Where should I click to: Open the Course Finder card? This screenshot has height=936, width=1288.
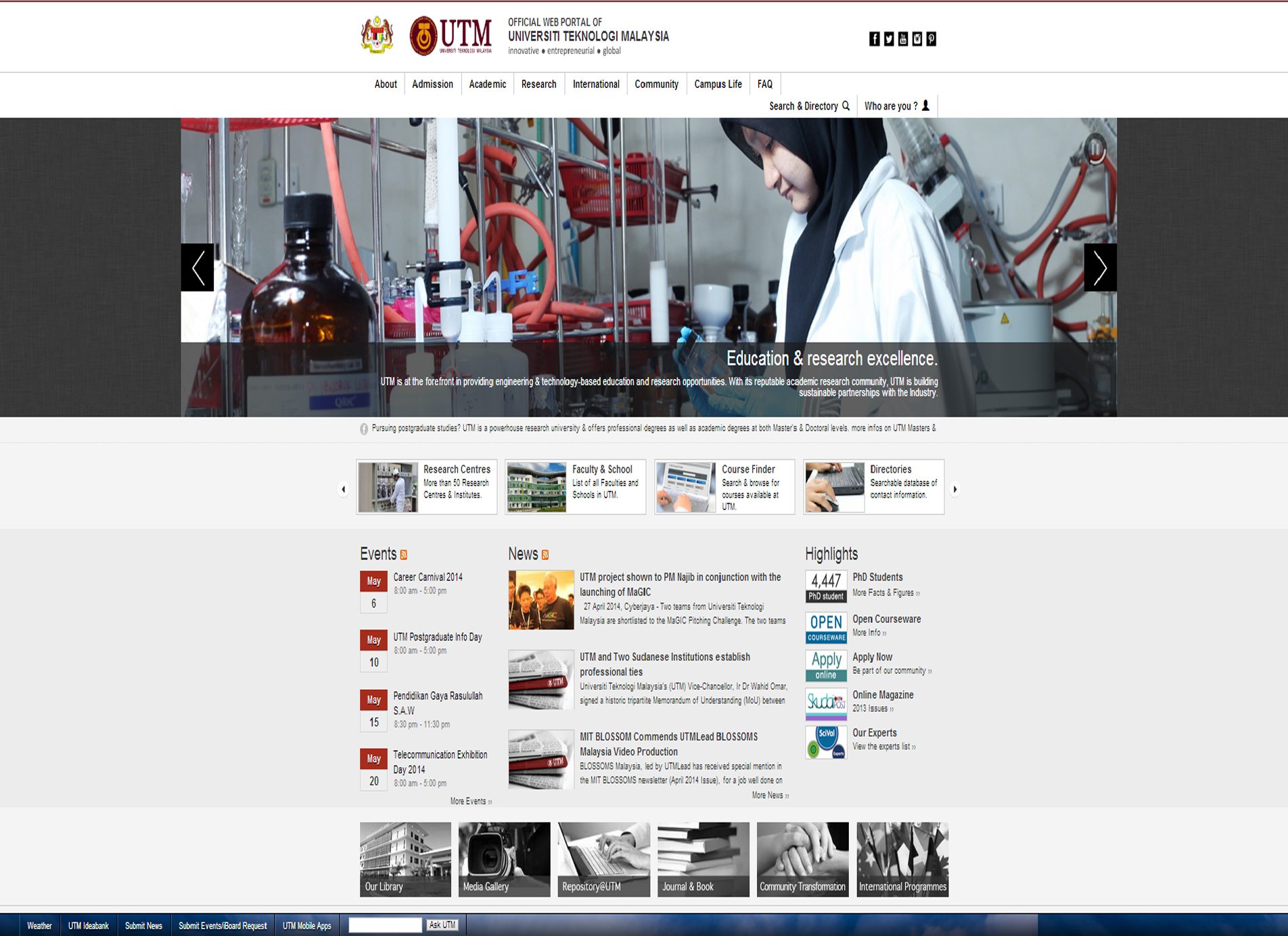click(724, 487)
